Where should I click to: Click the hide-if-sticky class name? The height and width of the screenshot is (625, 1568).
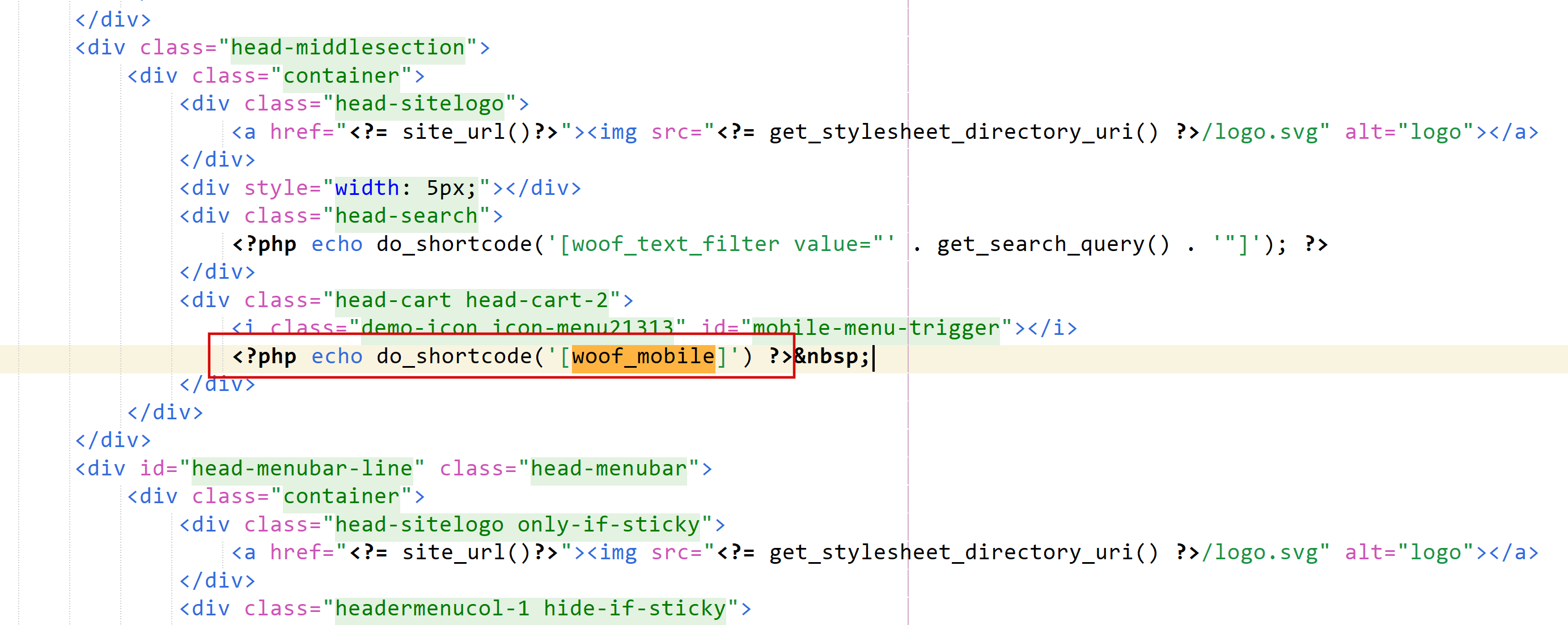click(x=635, y=609)
